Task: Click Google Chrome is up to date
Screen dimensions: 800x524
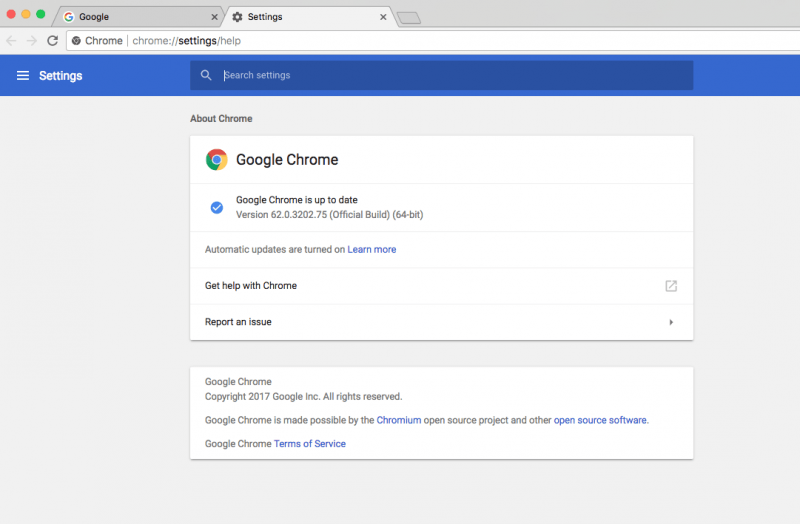Action: coord(296,200)
